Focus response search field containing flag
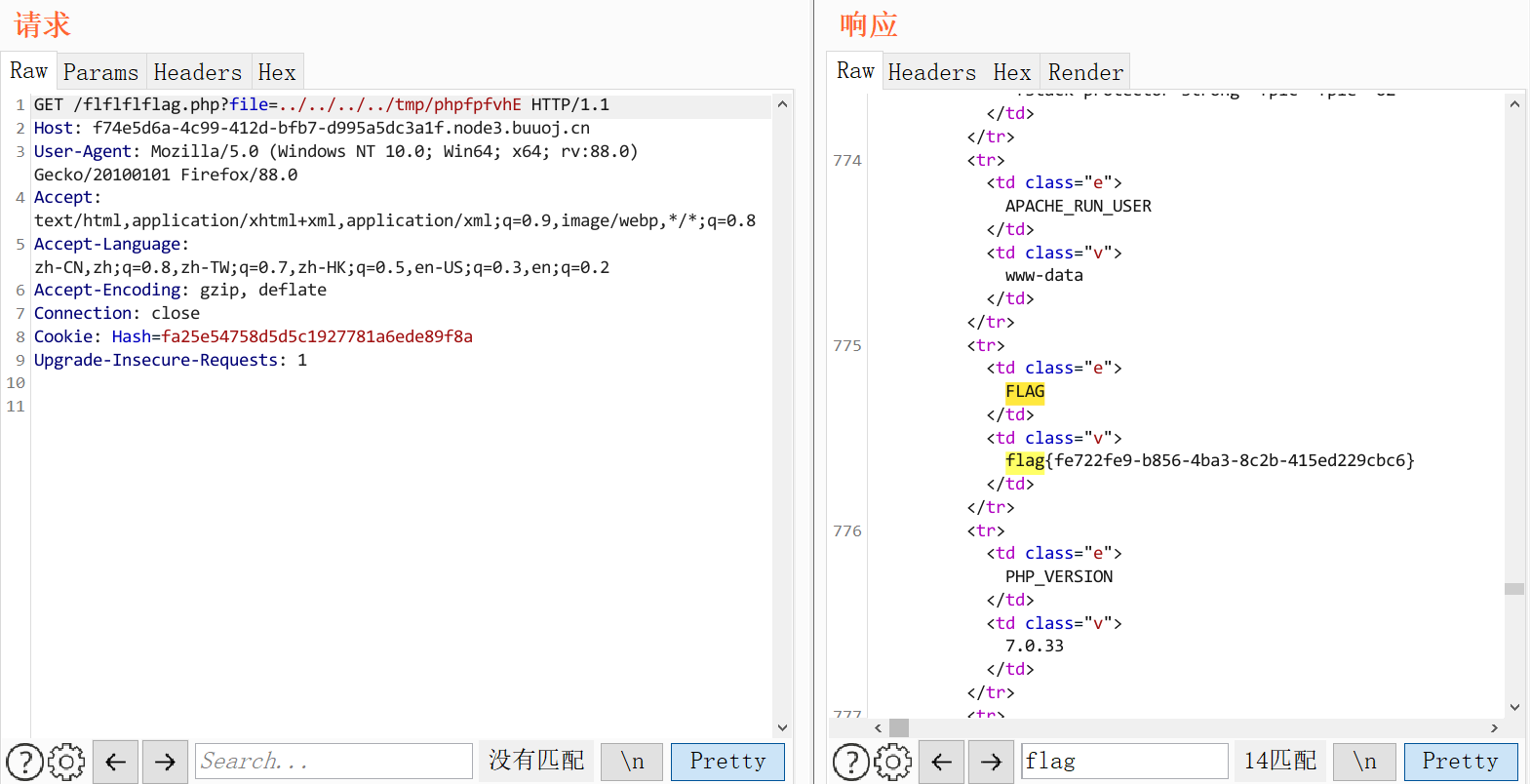Screen dimensions: 1531x784 1124,762
